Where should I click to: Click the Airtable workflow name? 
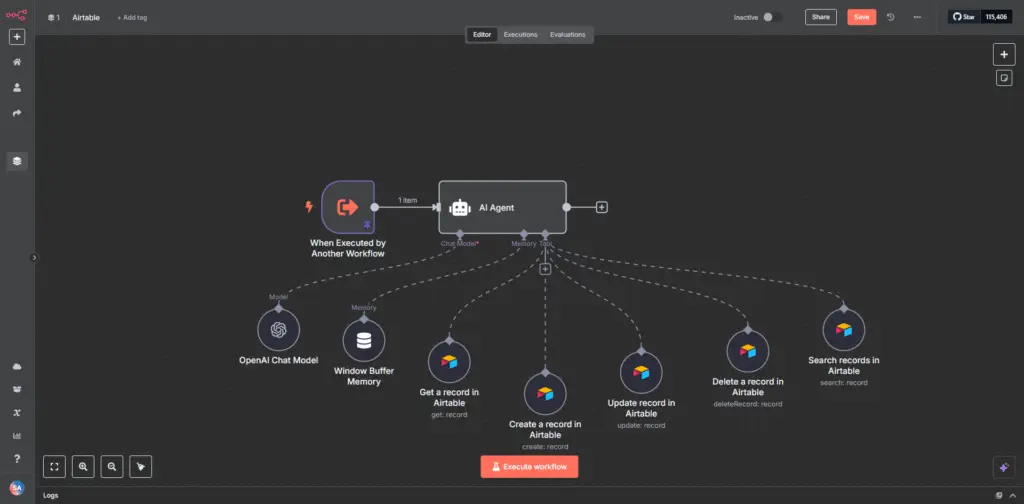tap(86, 18)
